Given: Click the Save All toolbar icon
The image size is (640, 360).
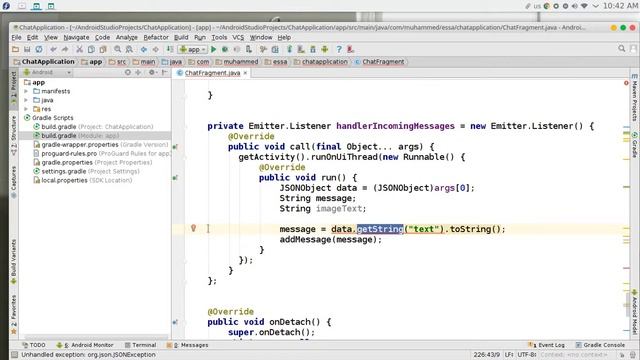Looking at the screenshot, I should click(x=27, y=49).
